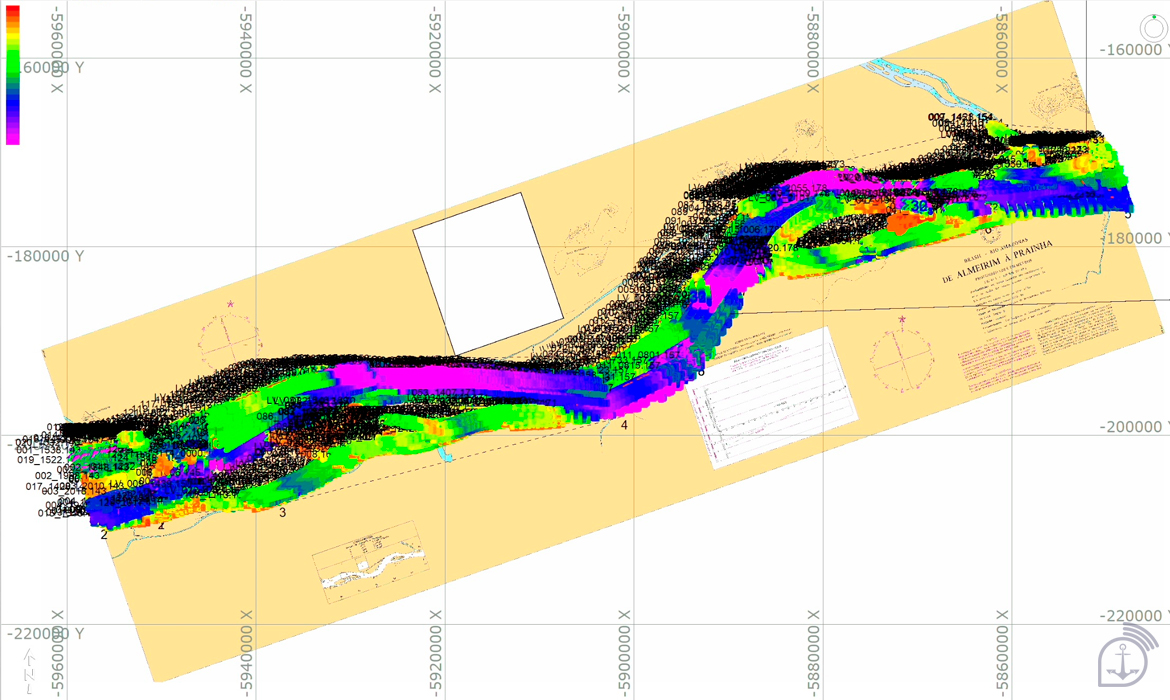
Task: Click the green dot on rotation ring
Action: [1154, 16]
